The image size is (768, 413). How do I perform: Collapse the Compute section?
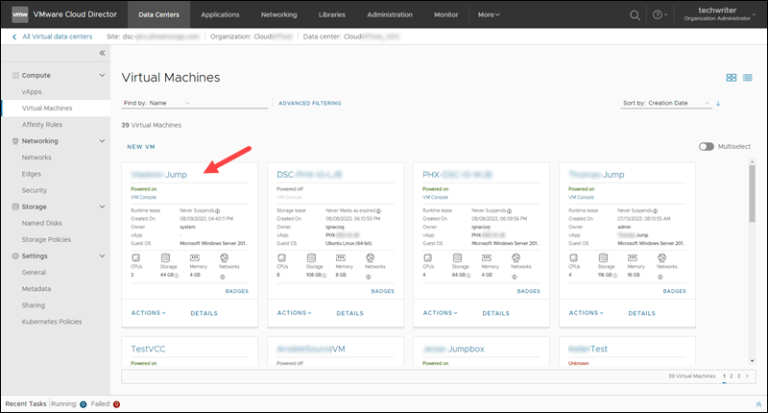(x=102, y=75)
